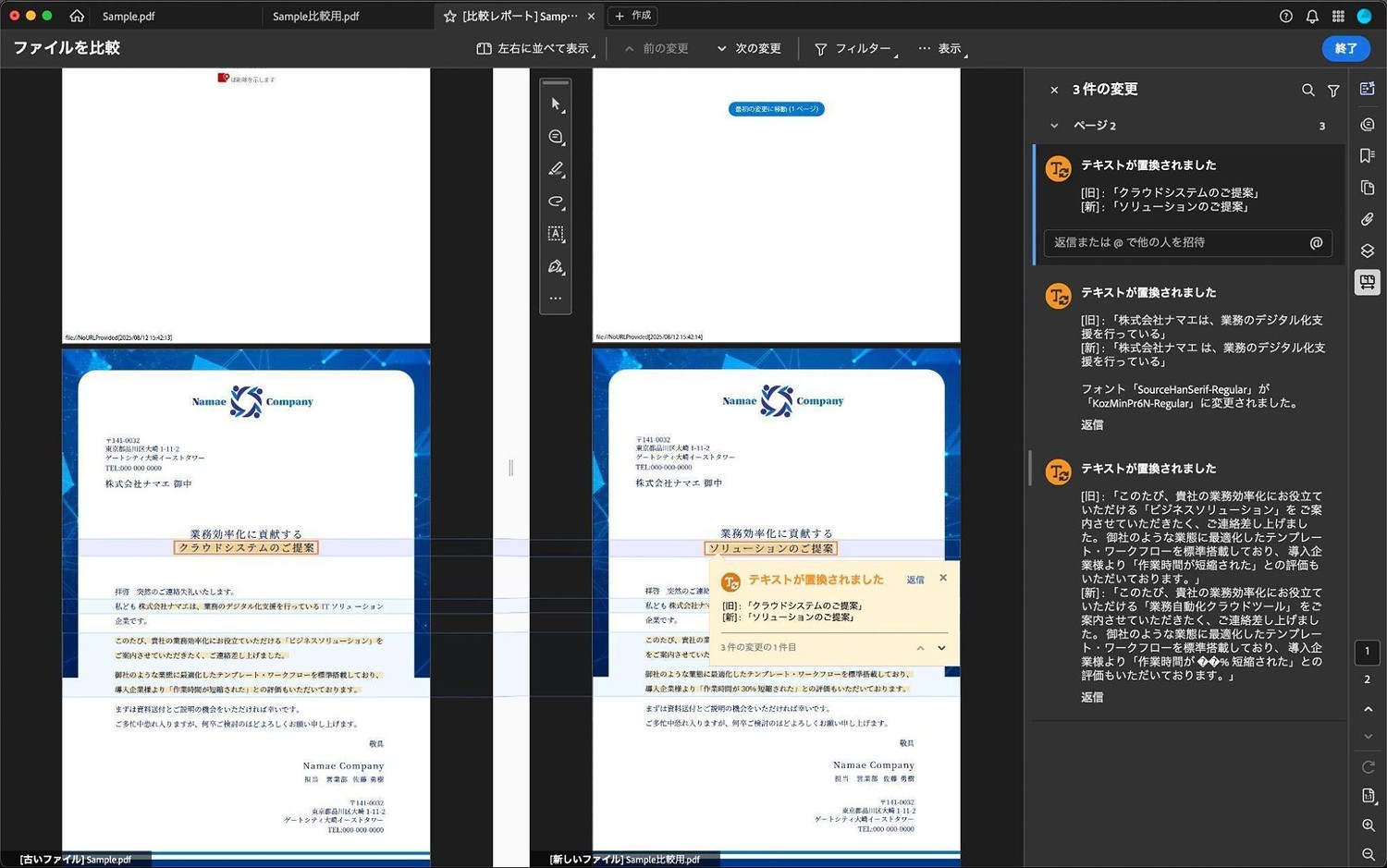The width and height of the screenshot is (1387, 868).
Task: Switch to the Sample.pdf tab
Action: click(129, 16)
